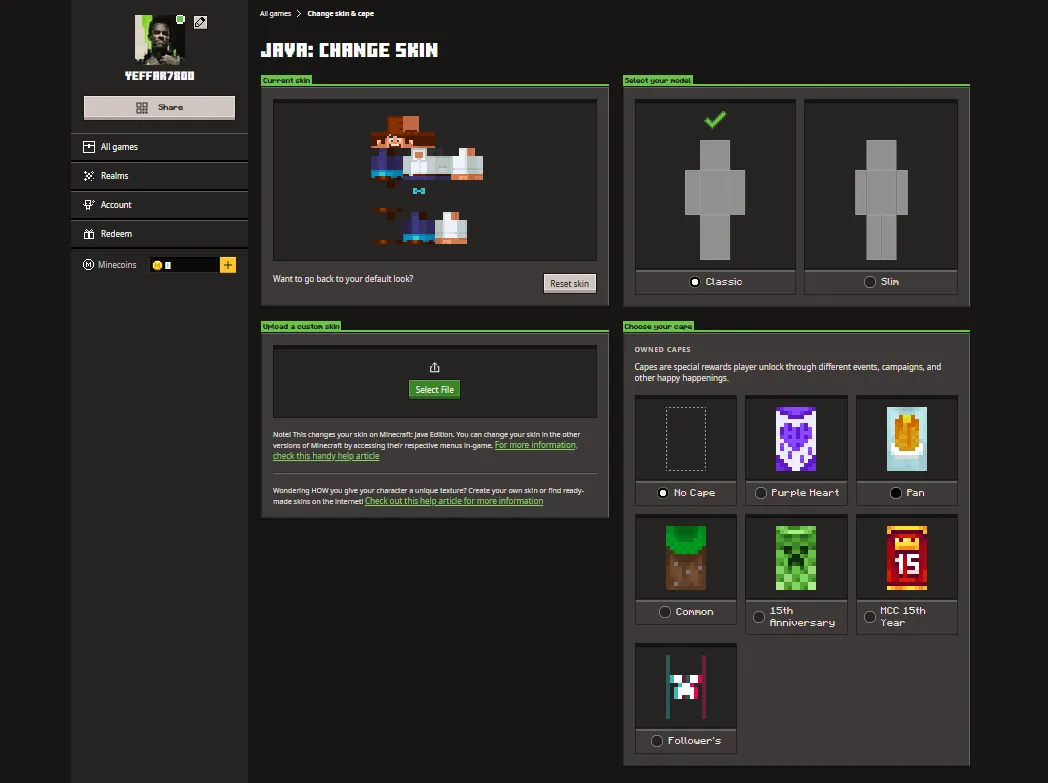
Task: Click the Redeem gift icon
Action: point(89,234)
